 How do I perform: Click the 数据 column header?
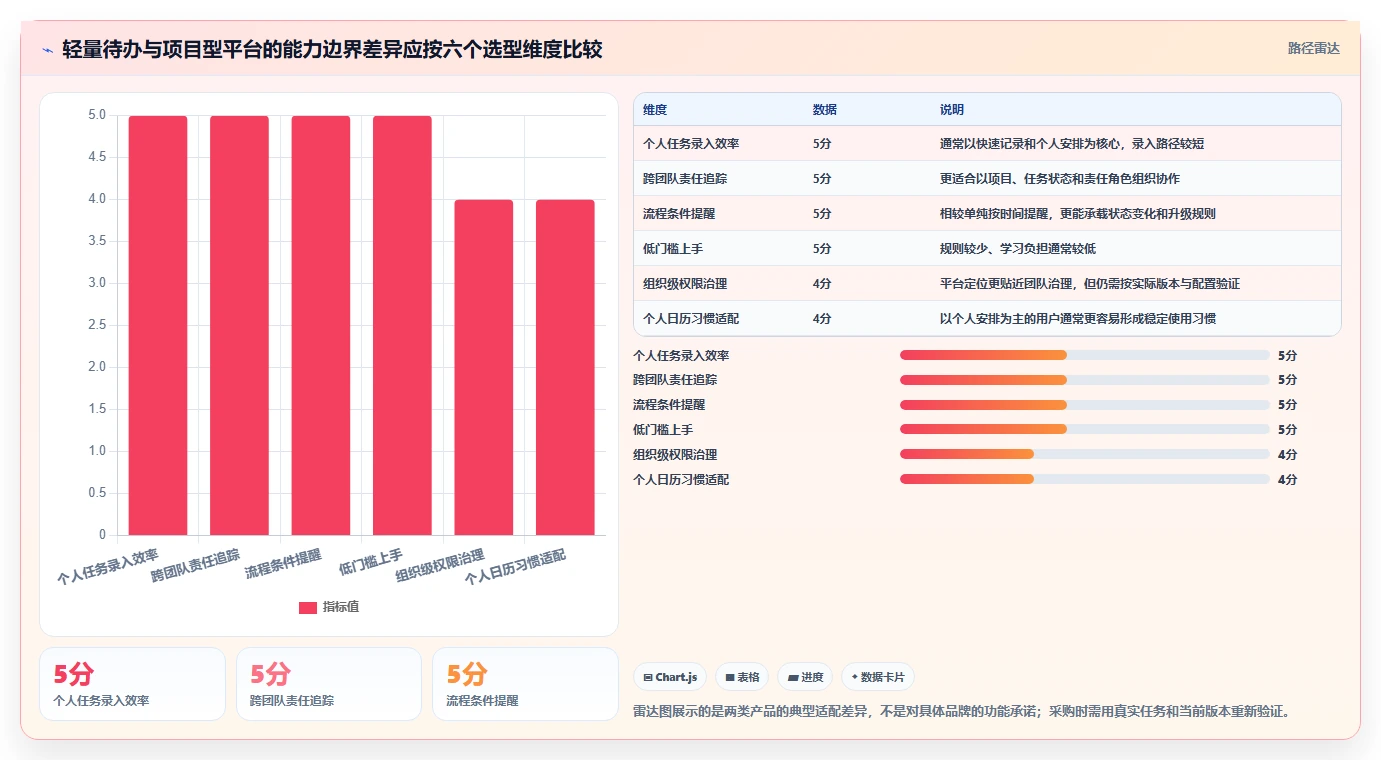(x=825, y=109)
